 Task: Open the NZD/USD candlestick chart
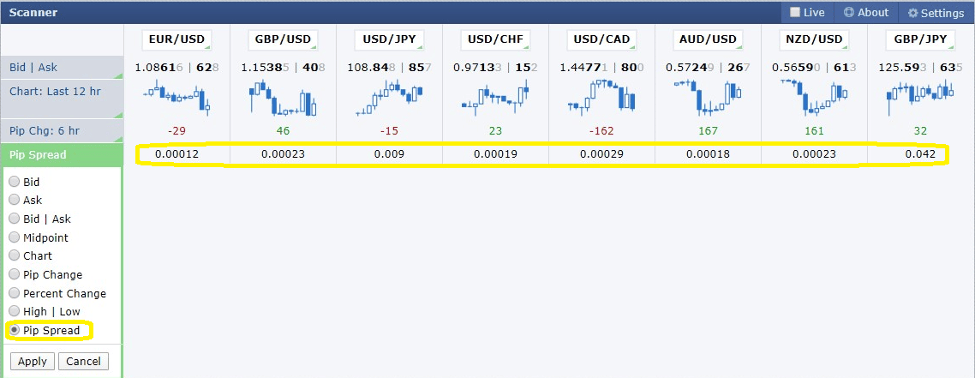(814, 98)
